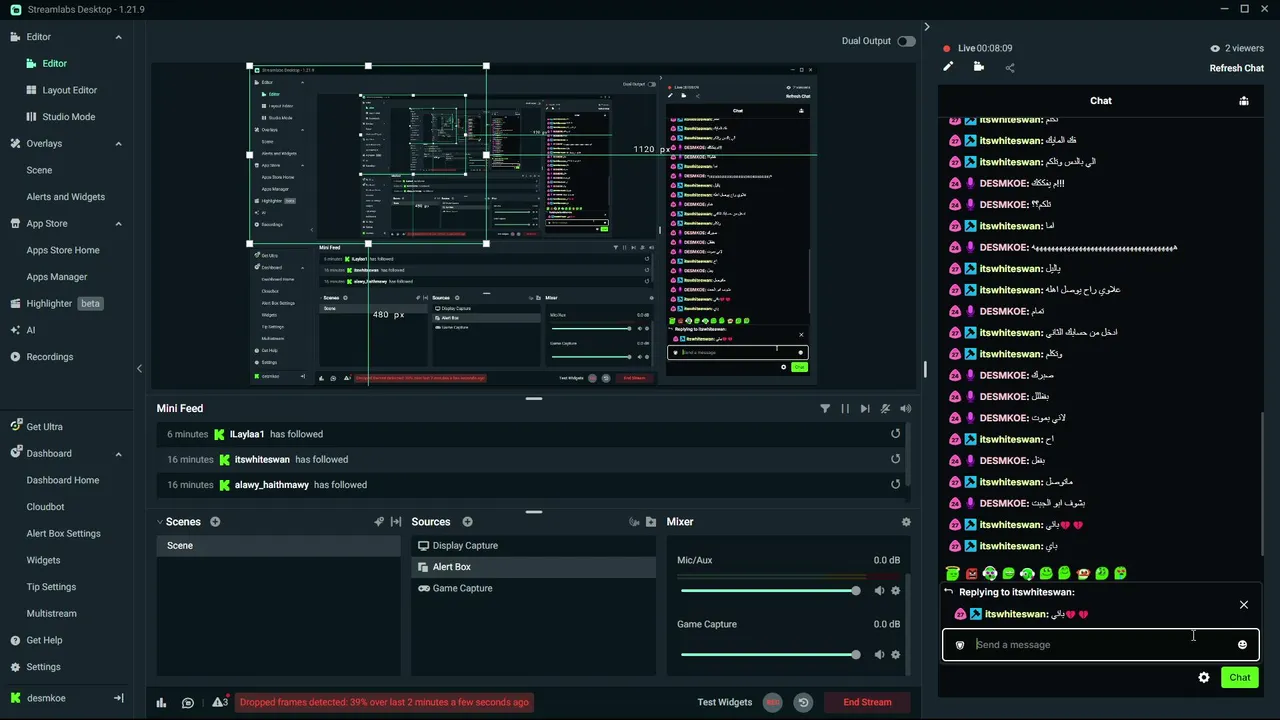Pause the Mini Feed alert queue

[x=845, y=408]
